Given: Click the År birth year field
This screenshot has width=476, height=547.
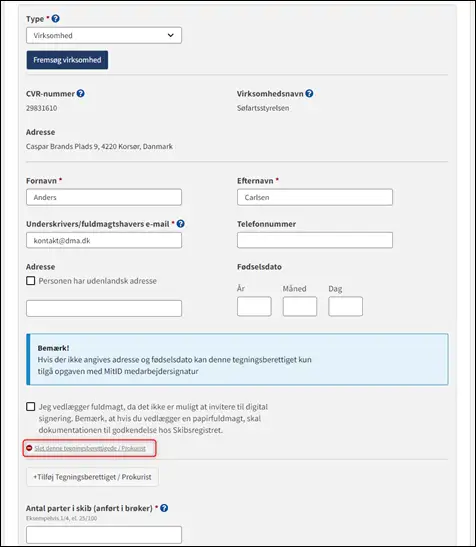Looking at the screenshot, I should [254, 306].
